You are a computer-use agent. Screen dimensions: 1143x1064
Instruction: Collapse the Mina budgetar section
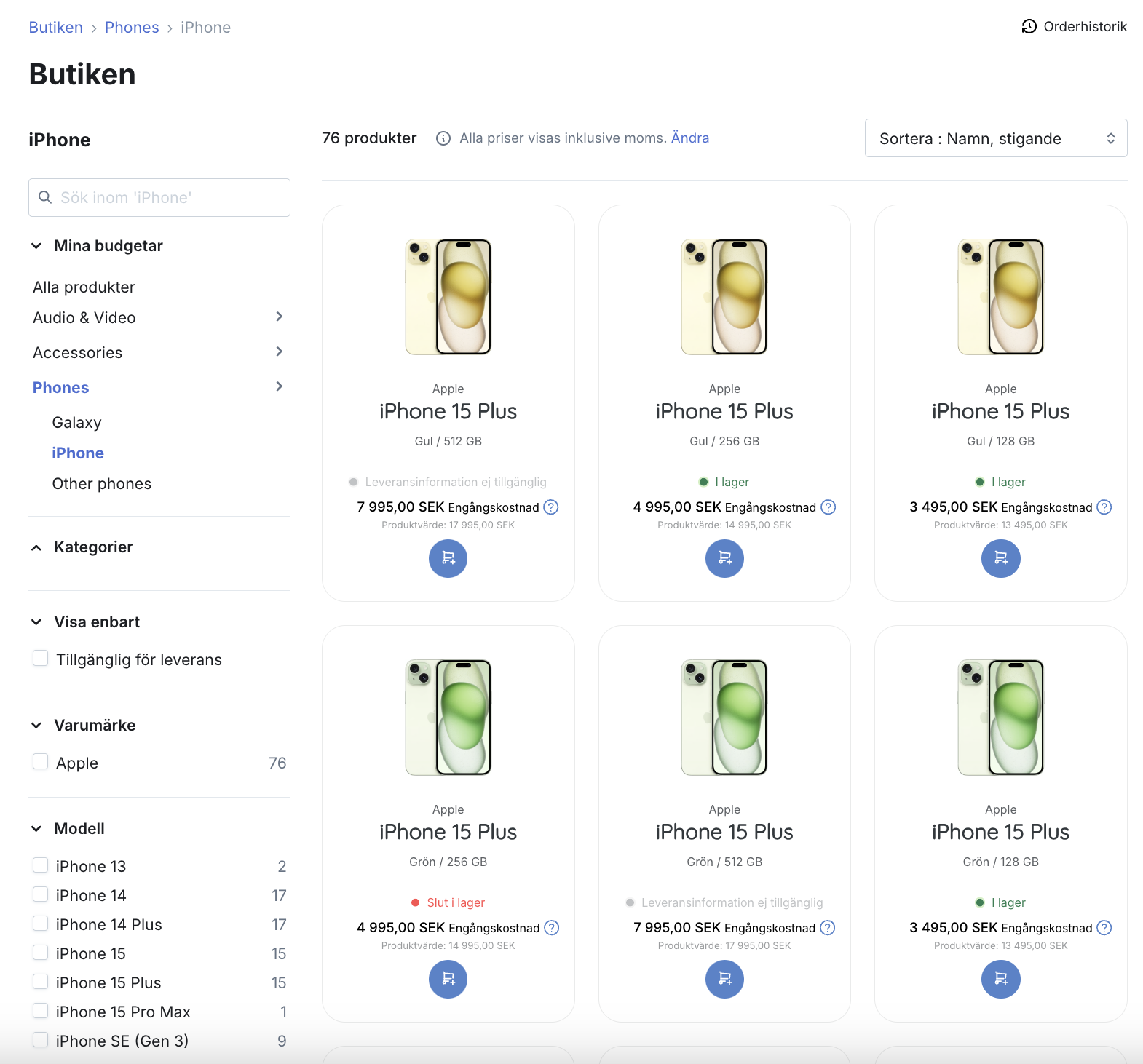point(36,246)
